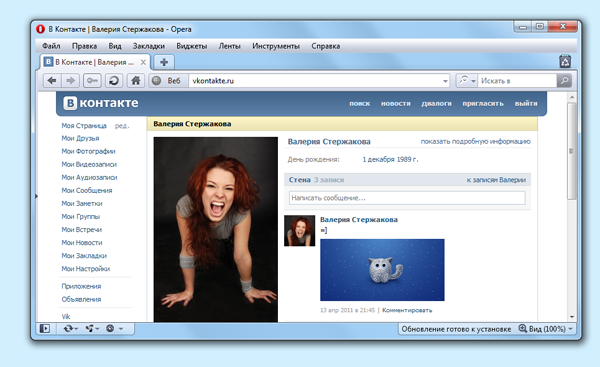Click поиск in the VK header
This screenshot has width=600, height=367.
point(359,103)
